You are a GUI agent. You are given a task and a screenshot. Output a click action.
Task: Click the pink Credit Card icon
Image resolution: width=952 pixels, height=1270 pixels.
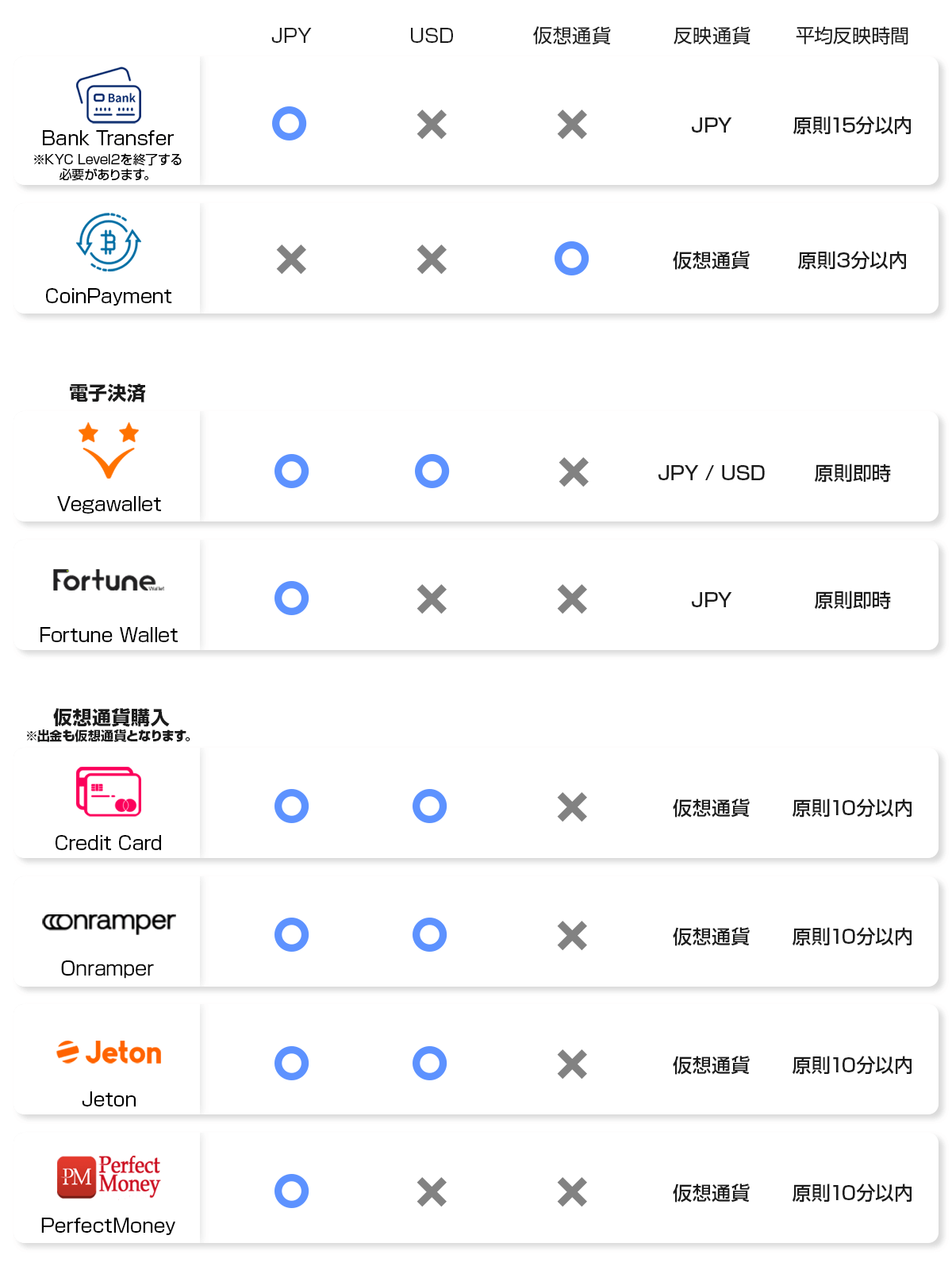pyautogui.click(x=109, y=791)
